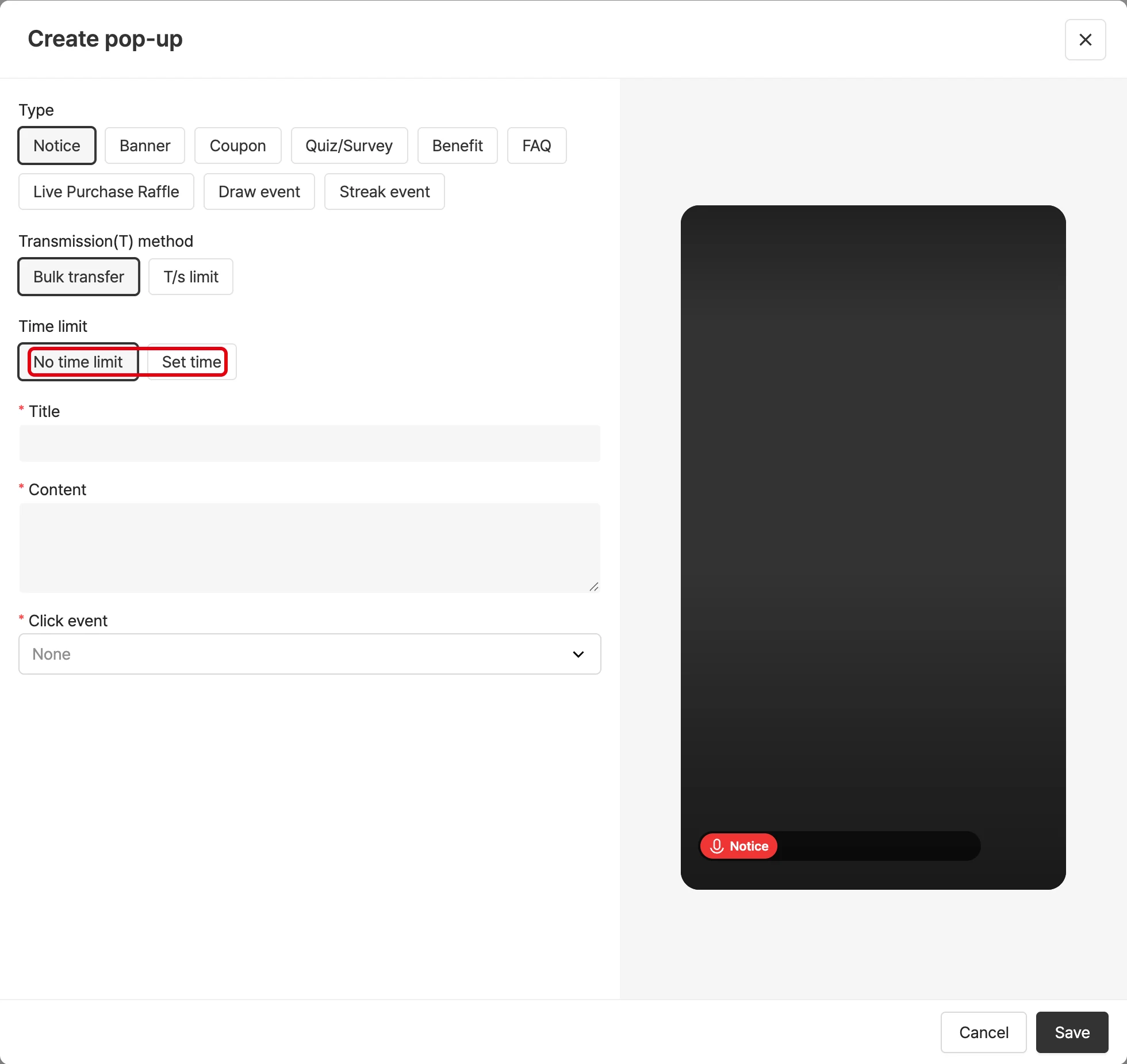Viewport: 1127px width, 1064px height.
Task: Click the red Notice badge in preview
Action: 739,846
